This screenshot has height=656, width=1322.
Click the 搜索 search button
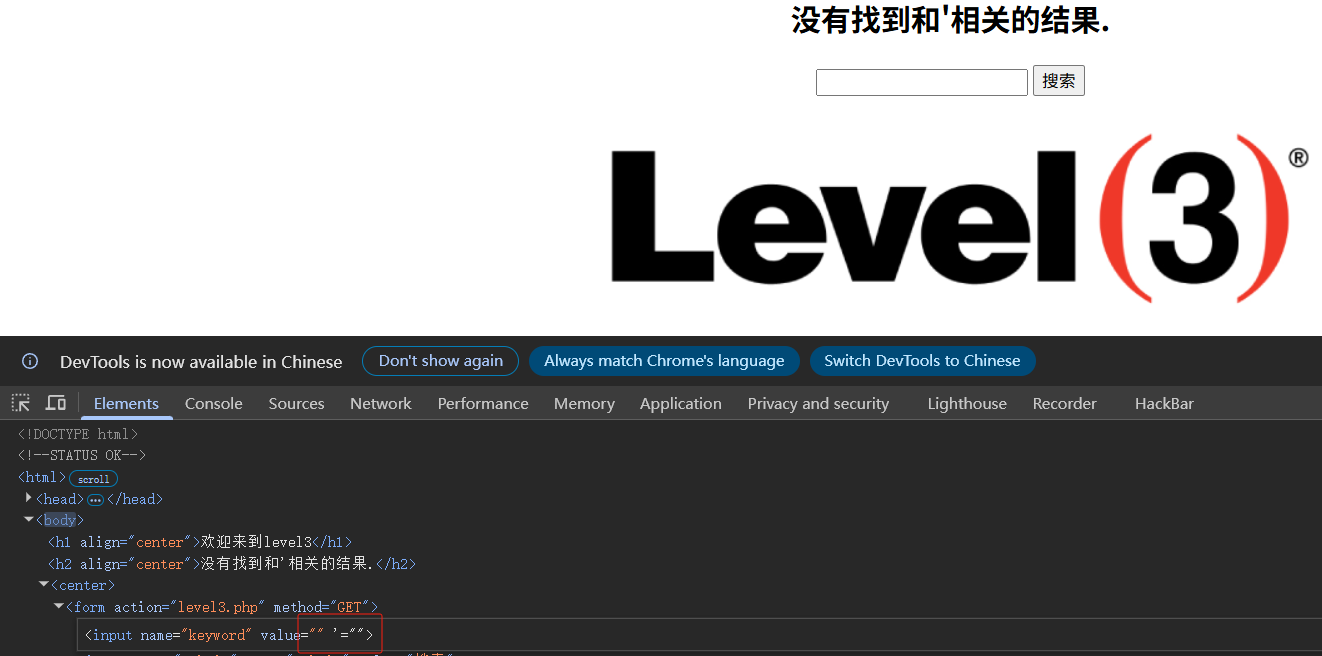point(1059,81)
